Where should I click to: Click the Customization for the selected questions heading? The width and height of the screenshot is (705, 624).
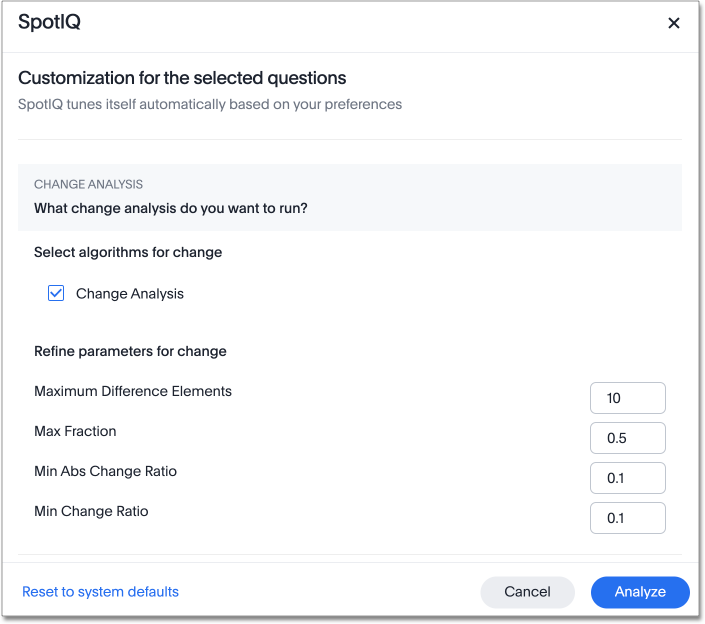click(182, 78)
